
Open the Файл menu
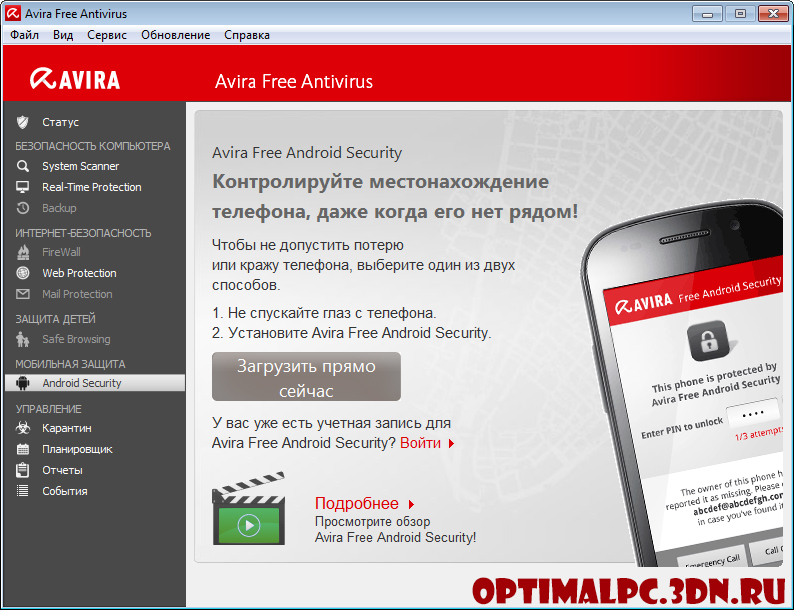[24, 35]
